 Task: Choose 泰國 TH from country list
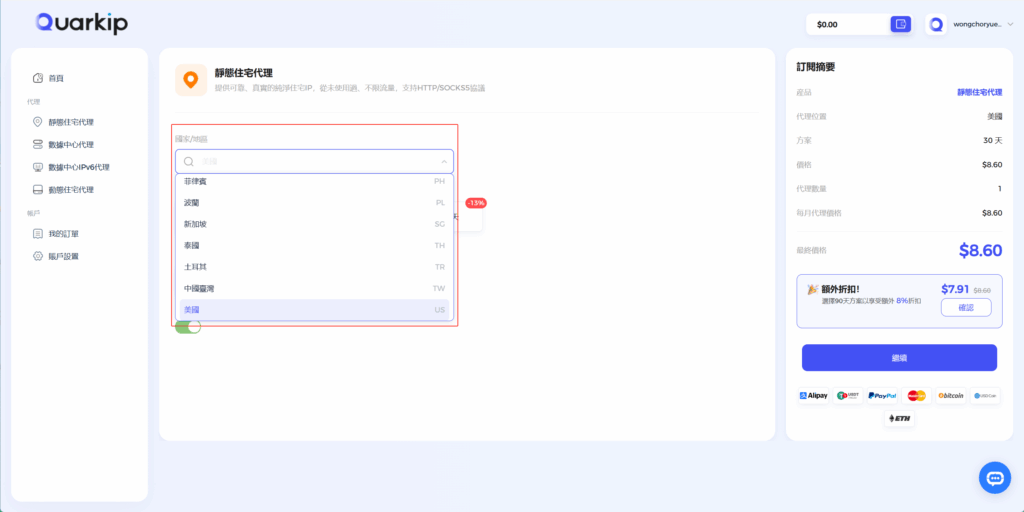314,246
